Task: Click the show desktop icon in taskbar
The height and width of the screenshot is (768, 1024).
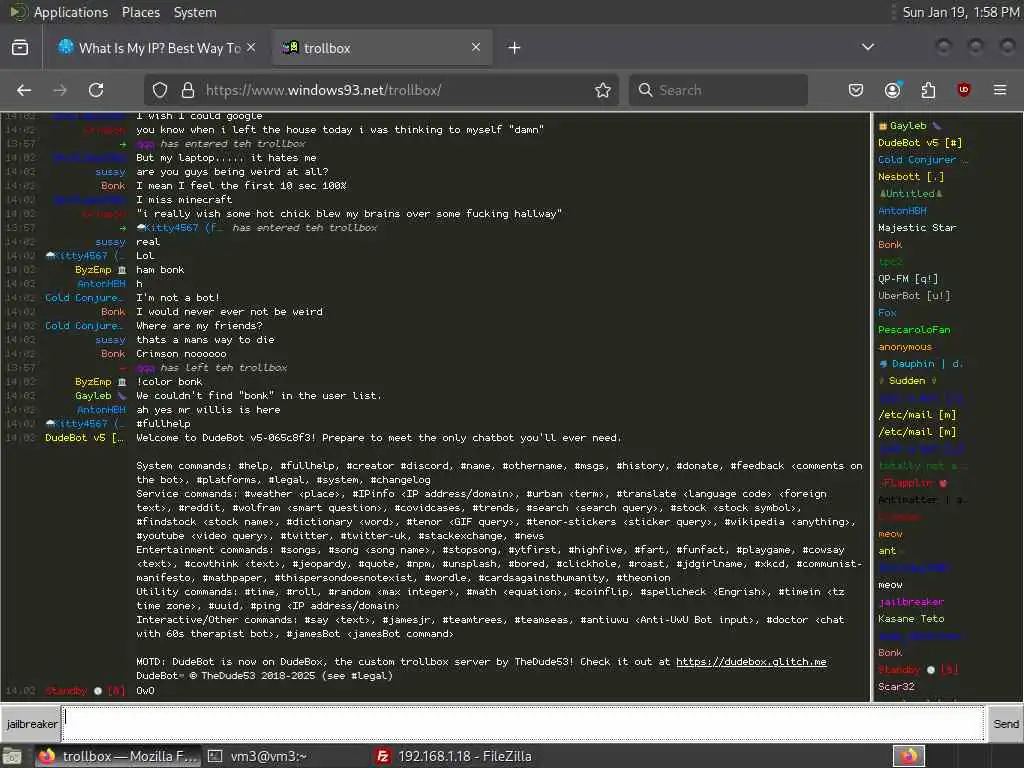Action: [x=12, y=756]
